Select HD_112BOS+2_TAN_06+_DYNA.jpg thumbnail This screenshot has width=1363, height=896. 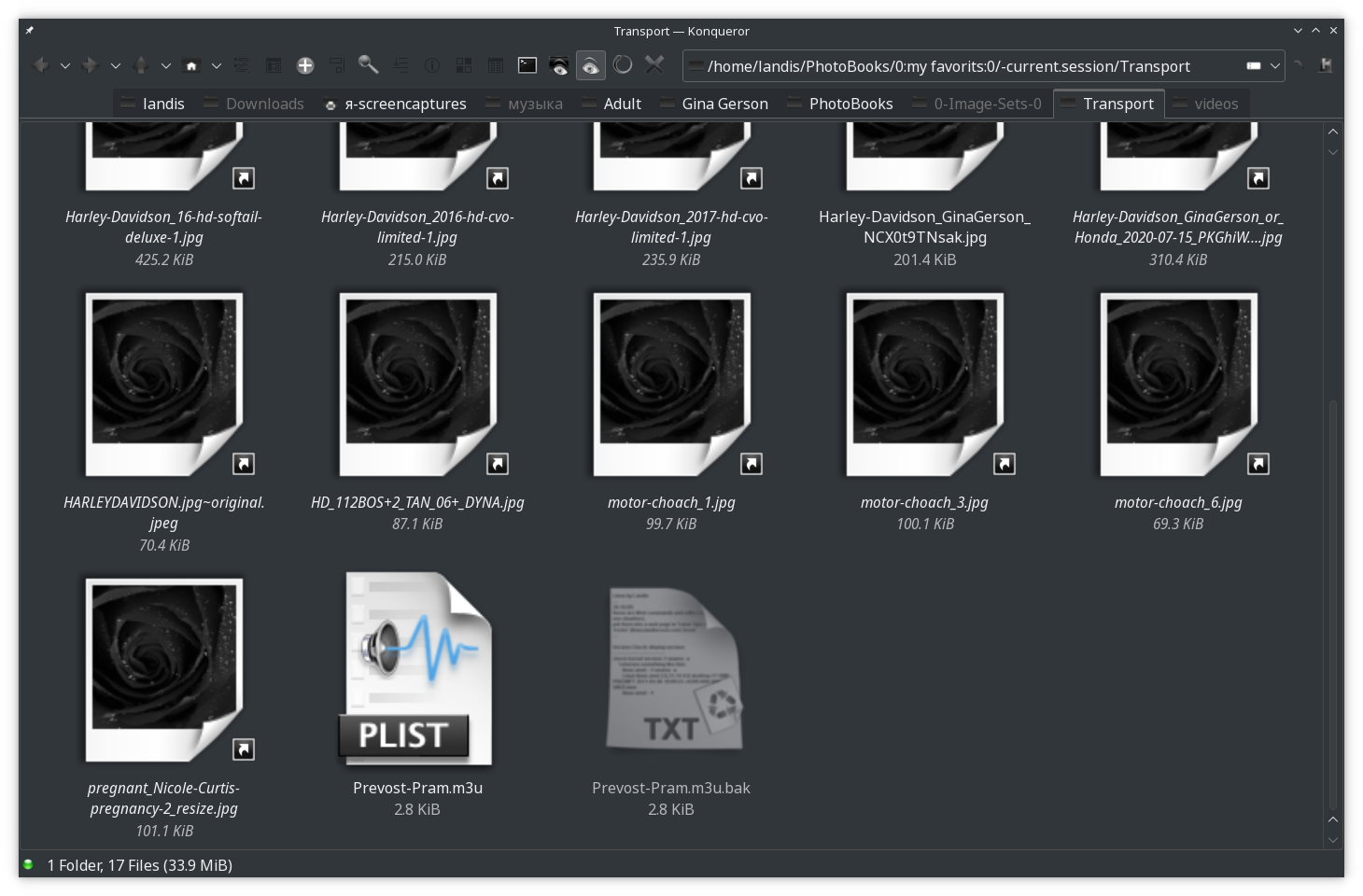418,385
